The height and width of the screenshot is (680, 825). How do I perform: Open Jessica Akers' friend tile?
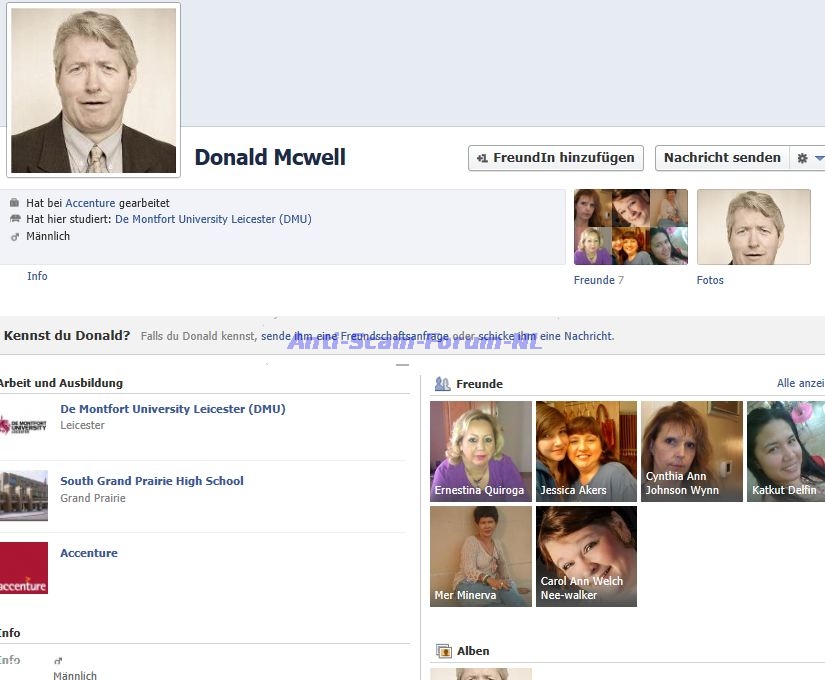pos(586,451)
